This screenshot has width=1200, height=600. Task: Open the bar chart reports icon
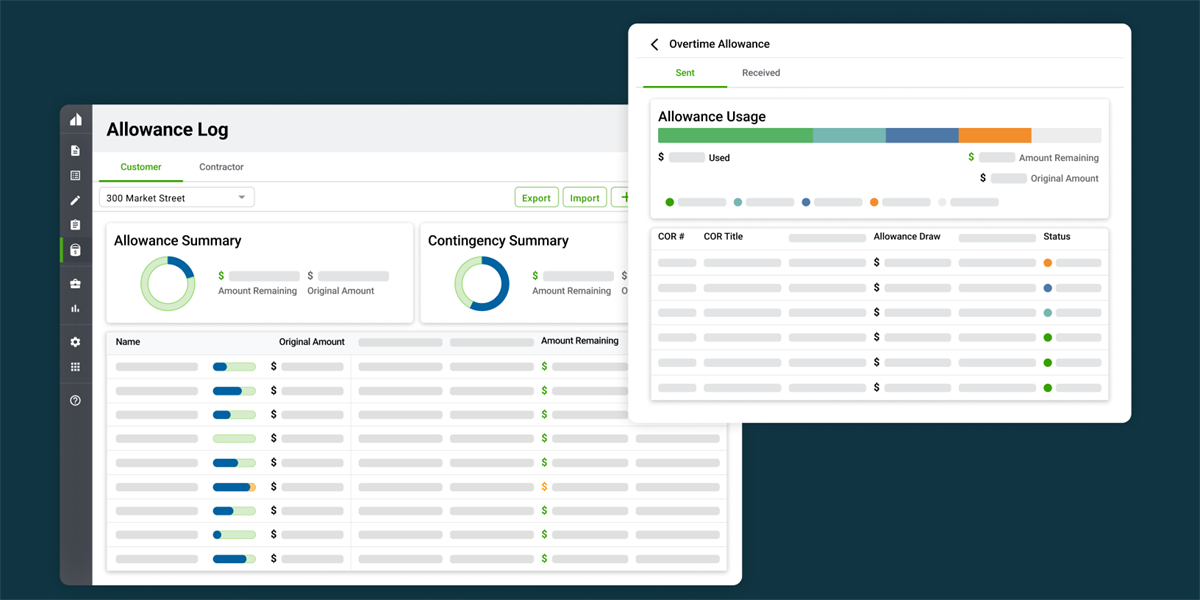point(76,309)
